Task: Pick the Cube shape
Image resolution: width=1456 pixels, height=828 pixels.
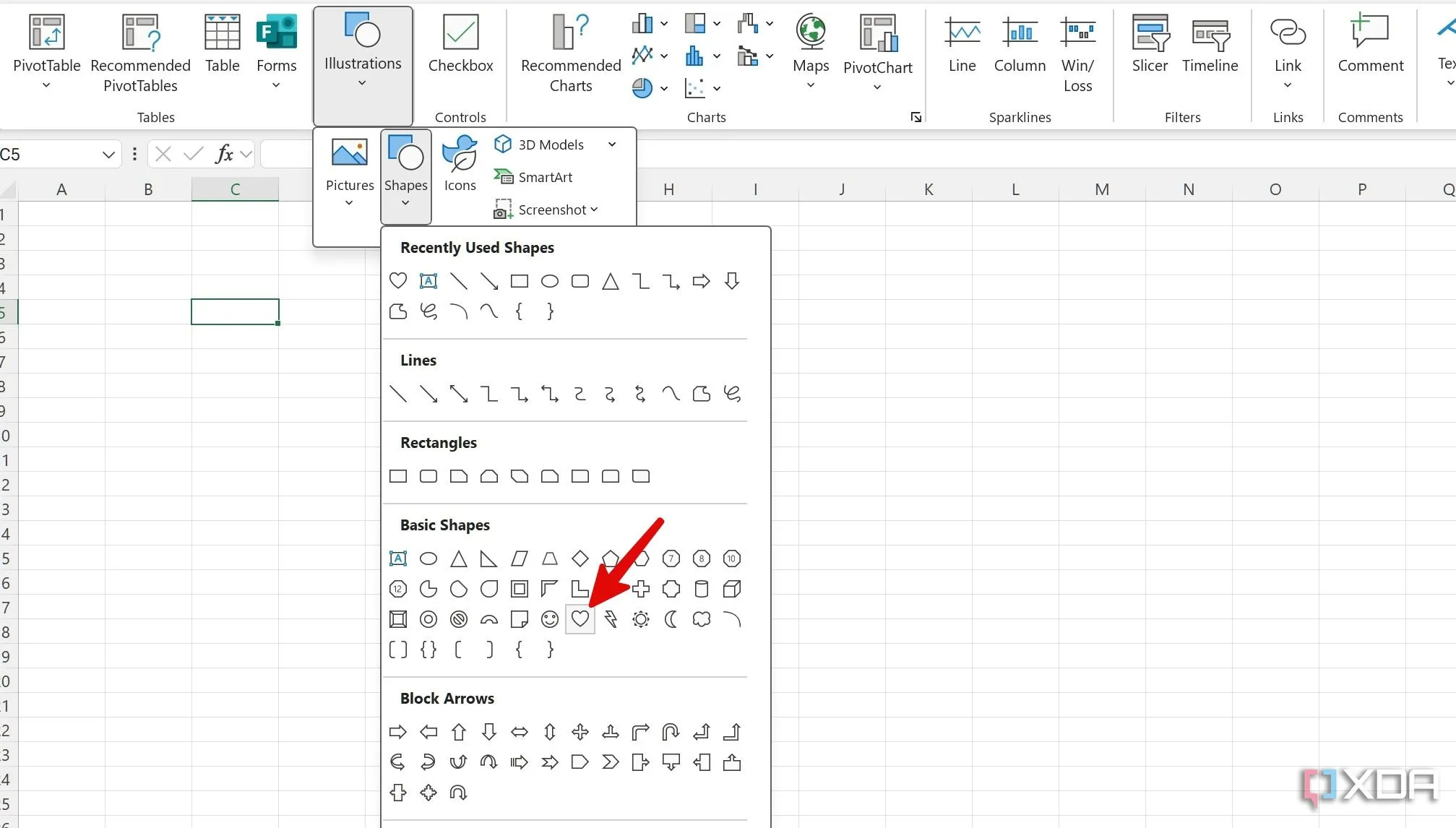Action: pos(732,589)
